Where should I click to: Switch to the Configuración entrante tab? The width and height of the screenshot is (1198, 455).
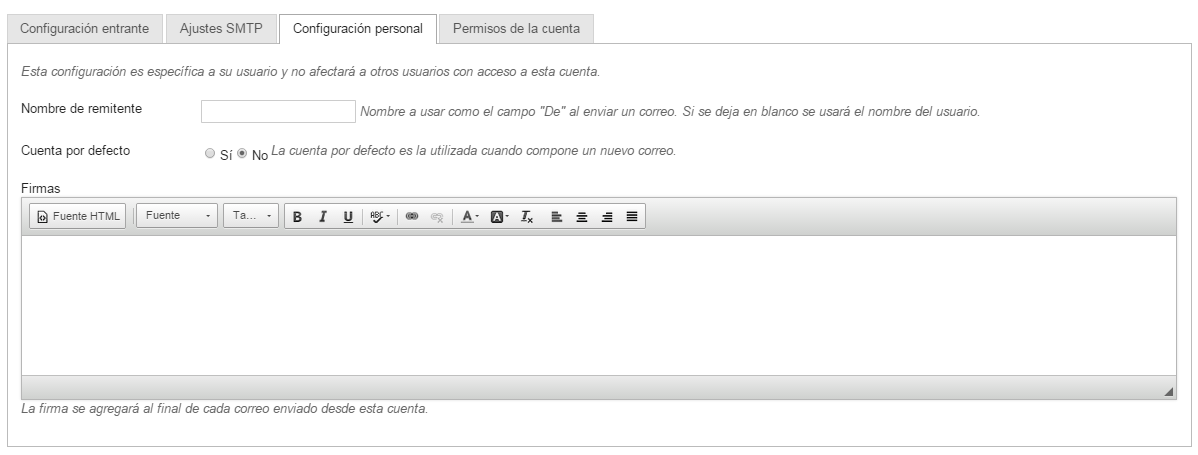click(x=85, y=28)
